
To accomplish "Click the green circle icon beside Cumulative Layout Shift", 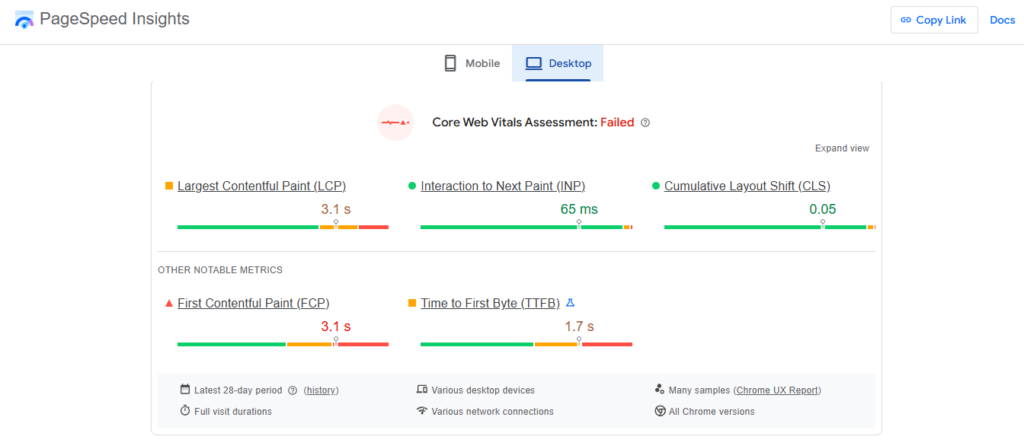I will (x=656, y=186).
